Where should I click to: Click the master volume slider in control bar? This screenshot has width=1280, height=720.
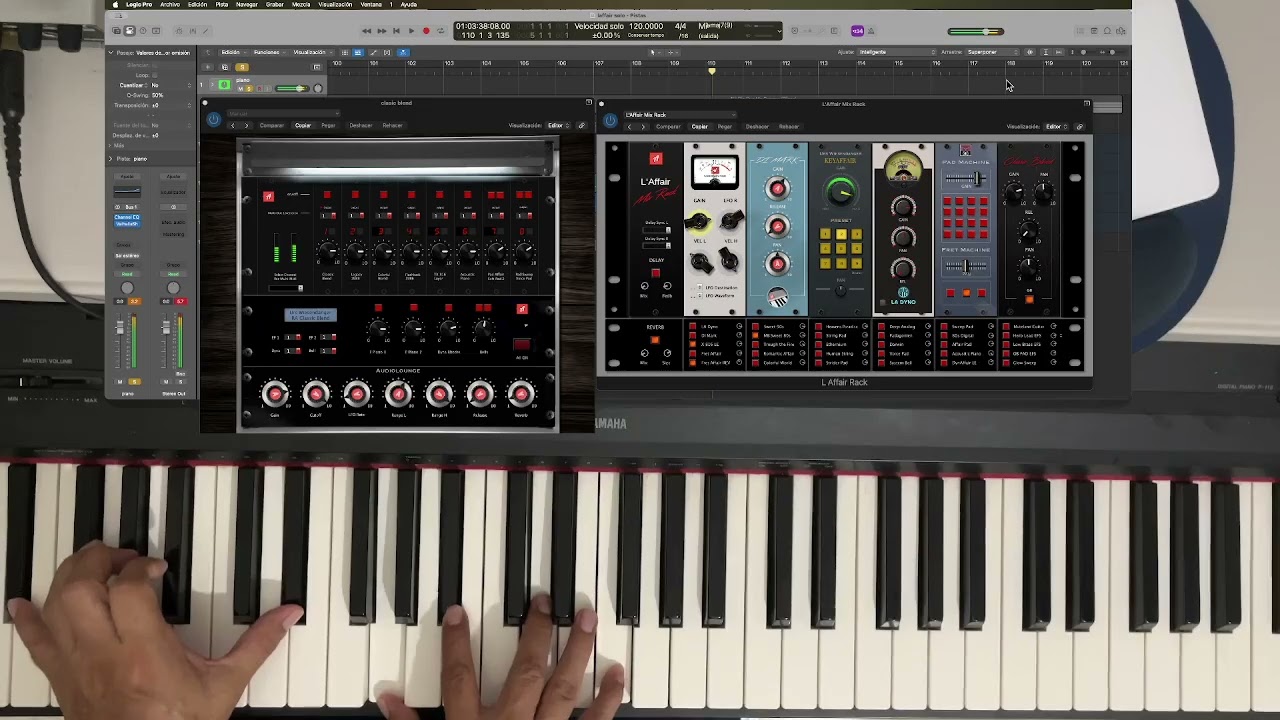click(x=976, y=31)
